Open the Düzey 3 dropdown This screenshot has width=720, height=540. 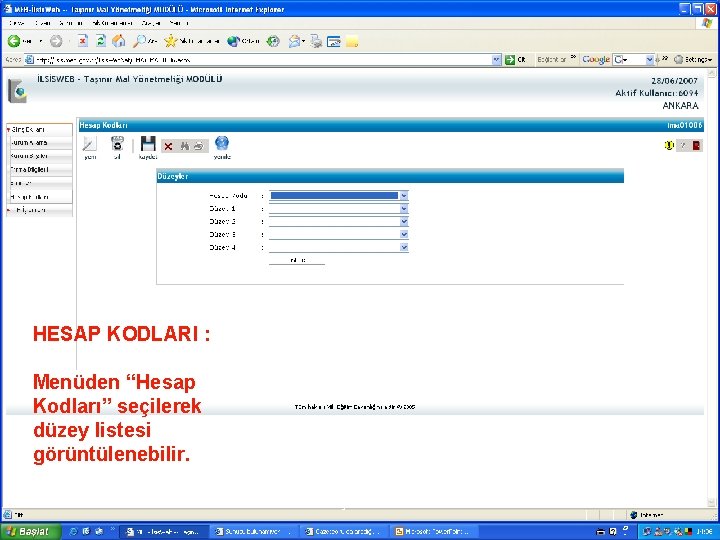(x=404, y=234)
